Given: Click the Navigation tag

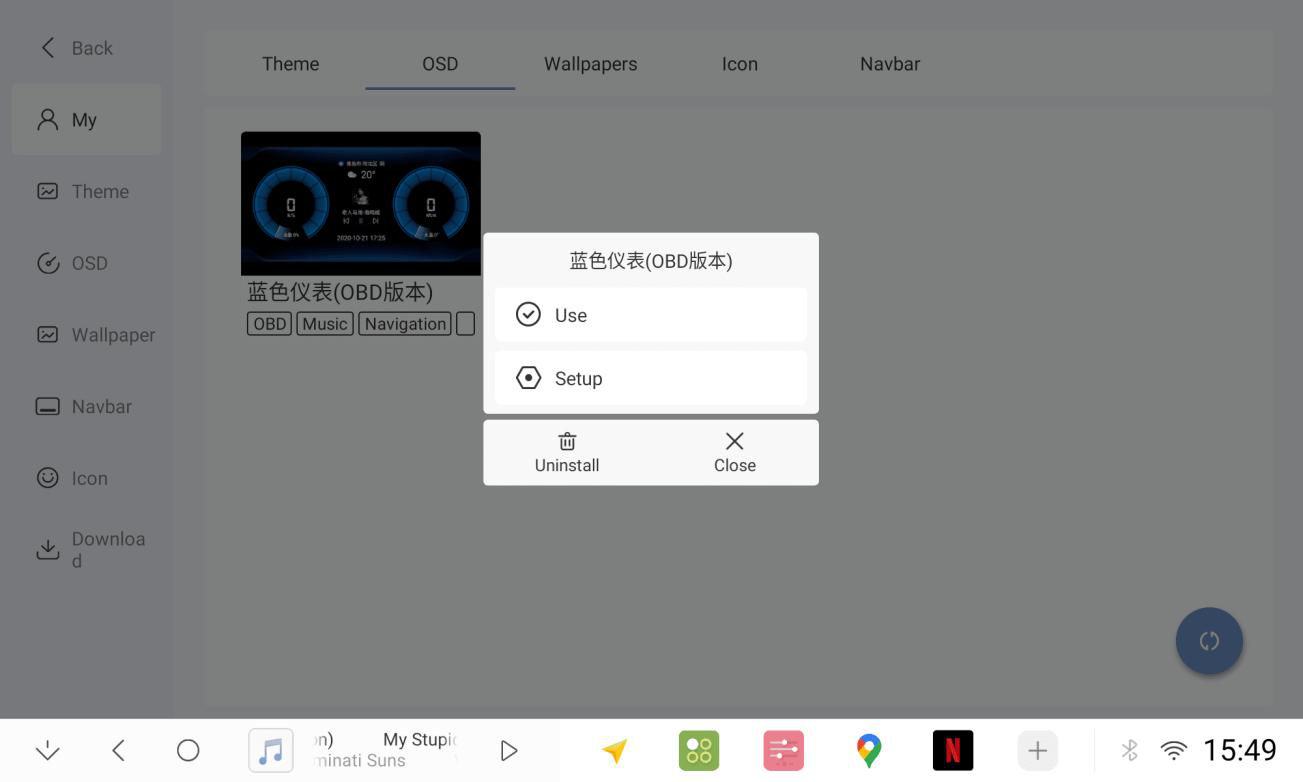Looking at the screenshot, I should tap(405, 324).
